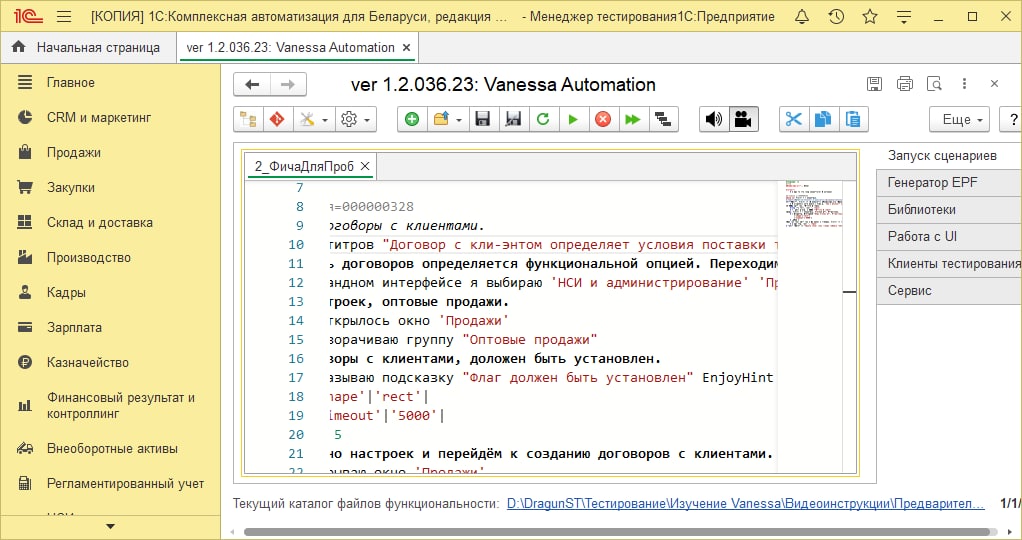Open Генератор EPF side tab
The height and width of the screenshot is (540, 1022).
(x=949, y=183)
